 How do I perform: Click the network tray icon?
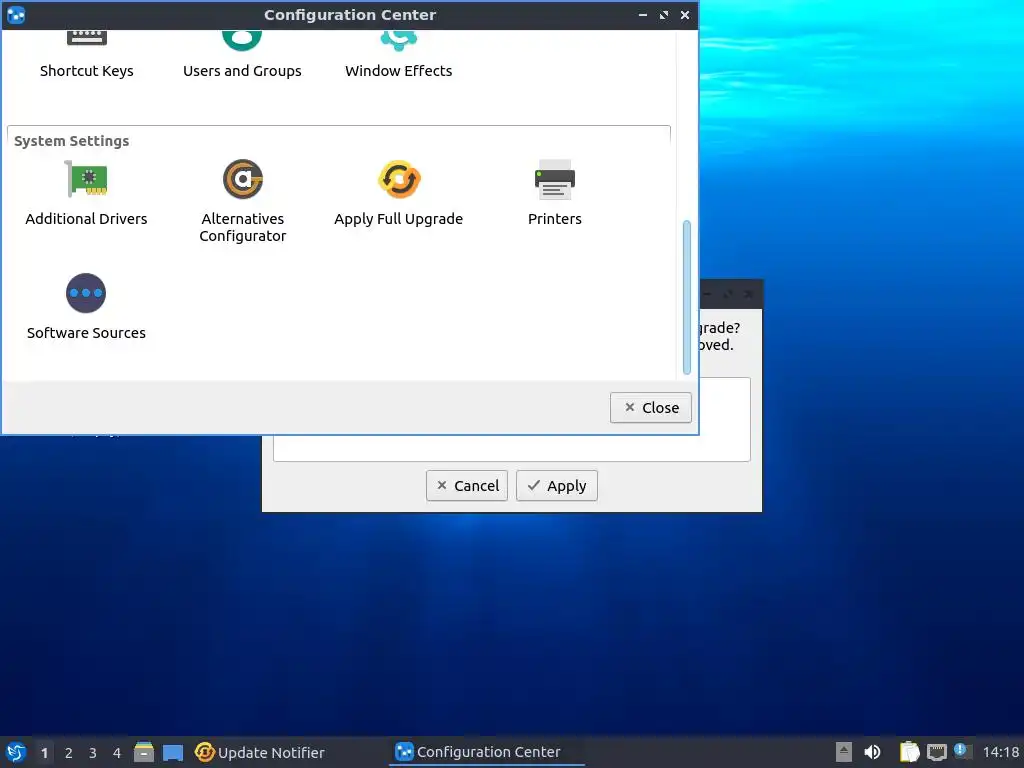tap(936, 752)
